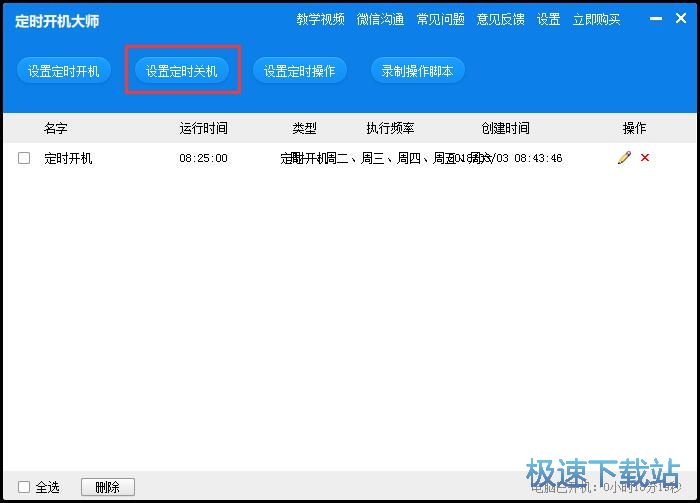Open 微信沟通 in the title bar
This screenshot has width=700, height=503.
pyautogui.click(x=380, y=20)
